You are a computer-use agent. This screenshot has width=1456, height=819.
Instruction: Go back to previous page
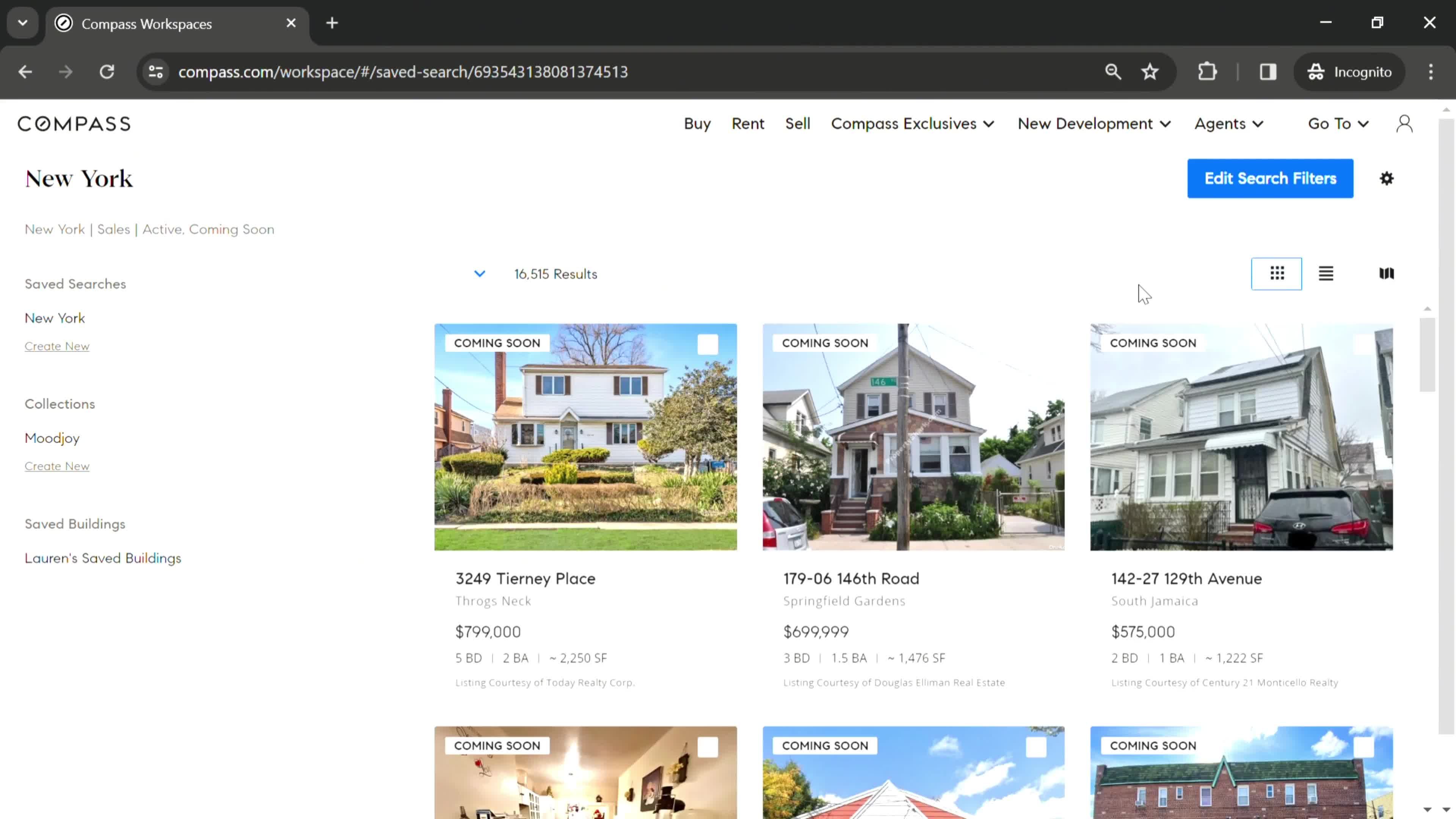(25, 72)
